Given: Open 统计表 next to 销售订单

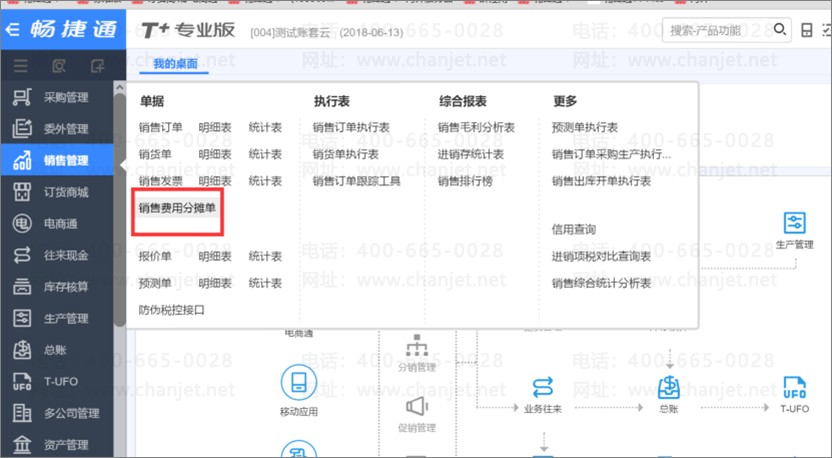Looking at the screenshot, I should pos(265,127).
